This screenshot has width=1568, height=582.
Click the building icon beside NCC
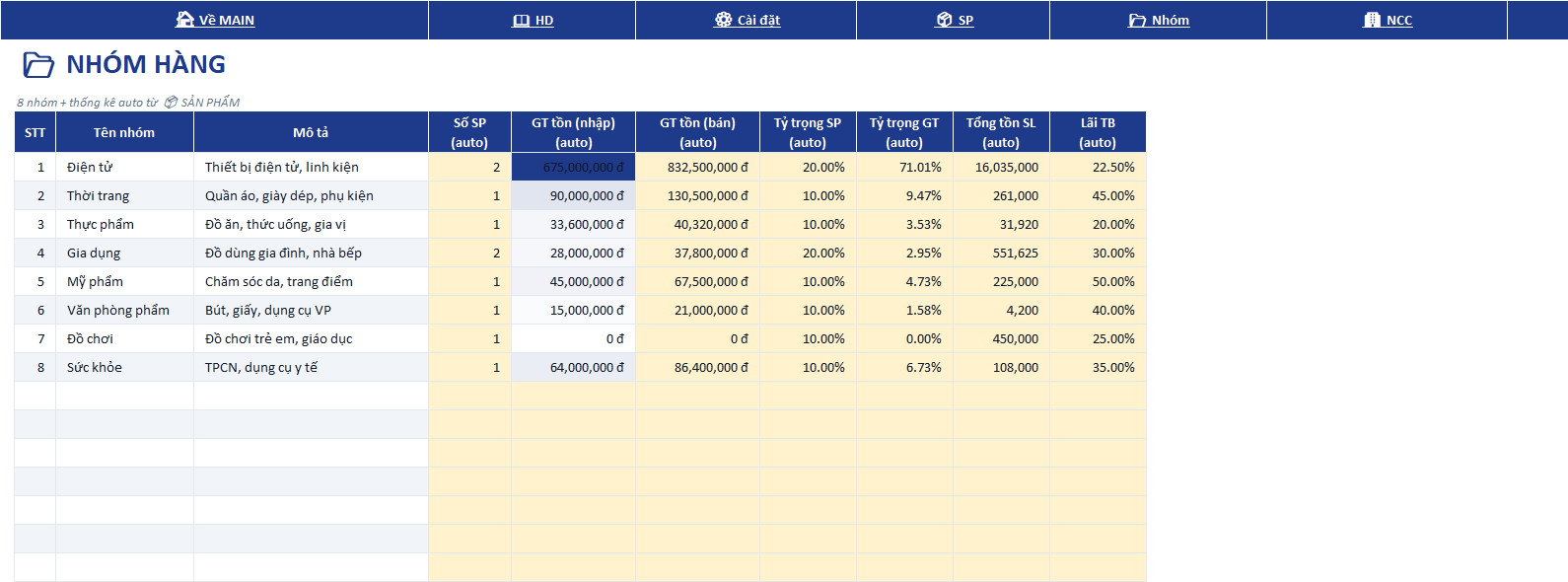tap(1372, 20)
